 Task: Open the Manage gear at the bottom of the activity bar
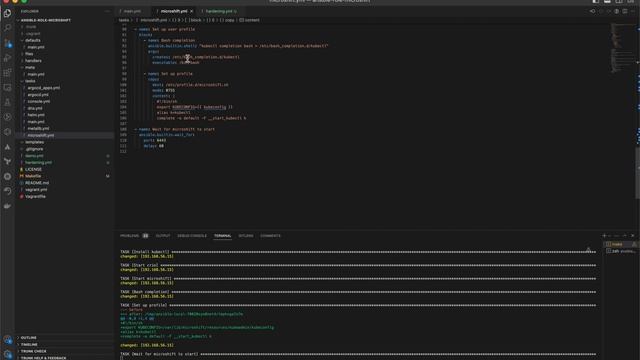pyautogui.click(x=7, y=354)
